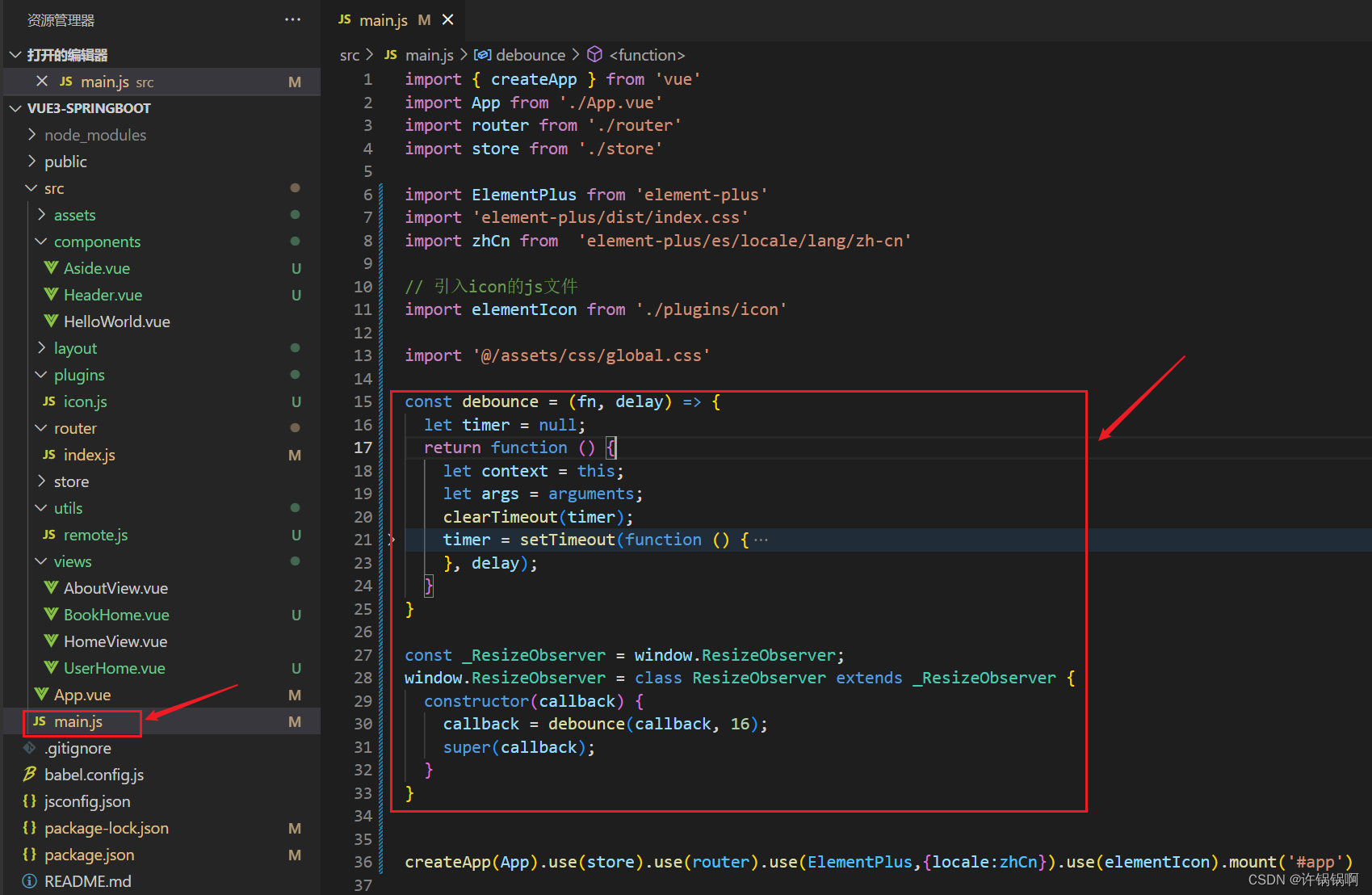Click line number 36 in the gutter
1372x895 pixels.
point(363,862)
